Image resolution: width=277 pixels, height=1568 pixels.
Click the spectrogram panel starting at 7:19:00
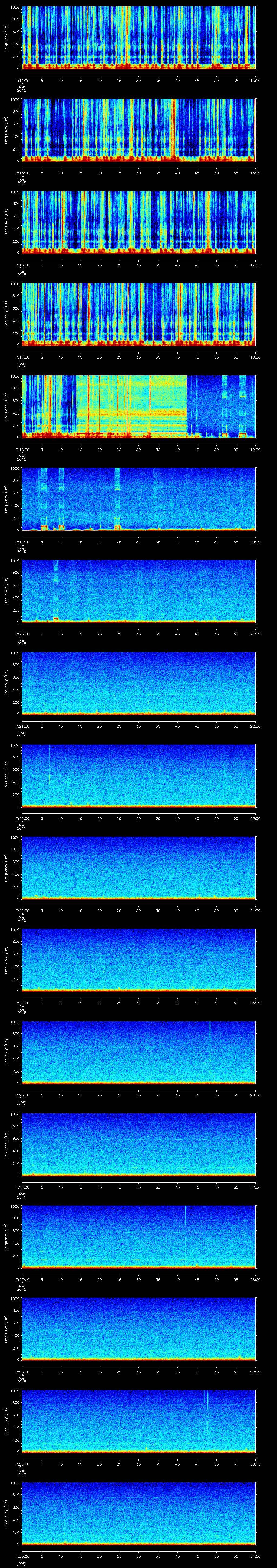coord(139,499)
